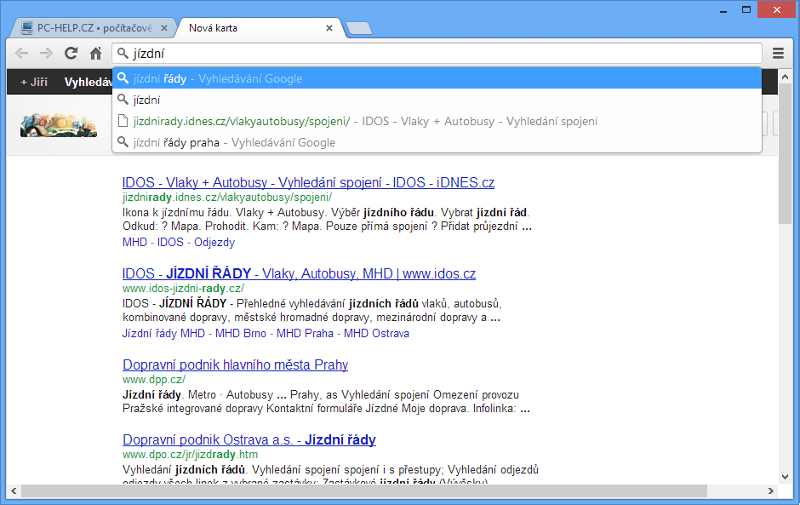Click the forward navigation arrow
This screenshot has height=505, width=800.
(46, 54)
